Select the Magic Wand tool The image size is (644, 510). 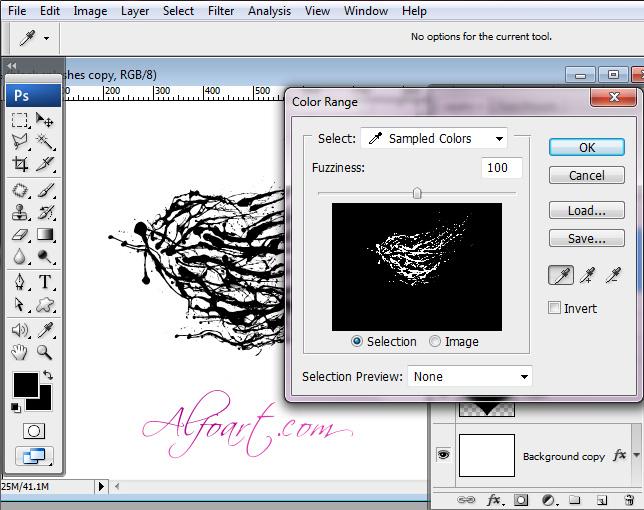click(x=45, y=142)
